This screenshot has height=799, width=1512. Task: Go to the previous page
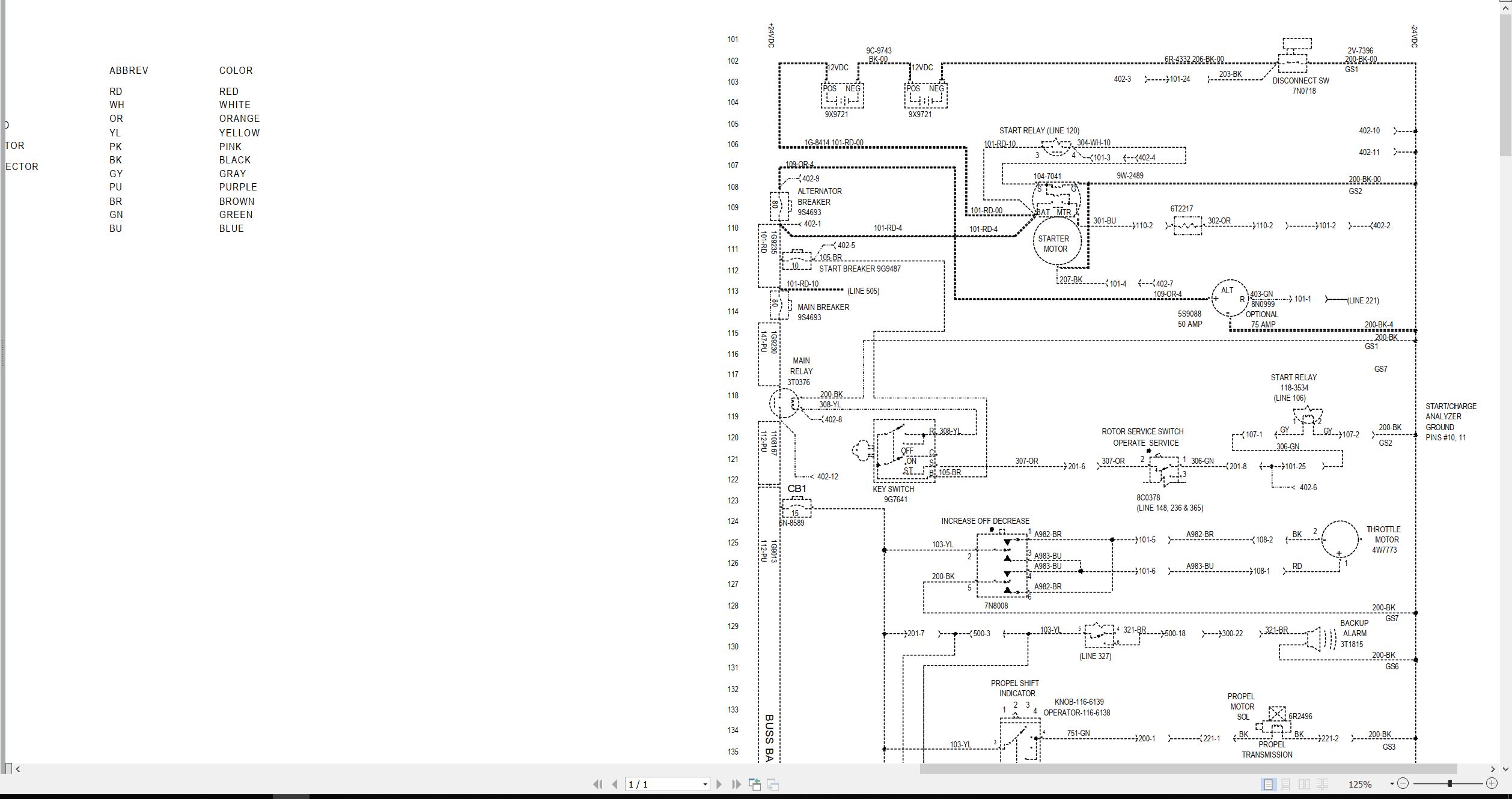pyautogui.click(x=615, y=784)
